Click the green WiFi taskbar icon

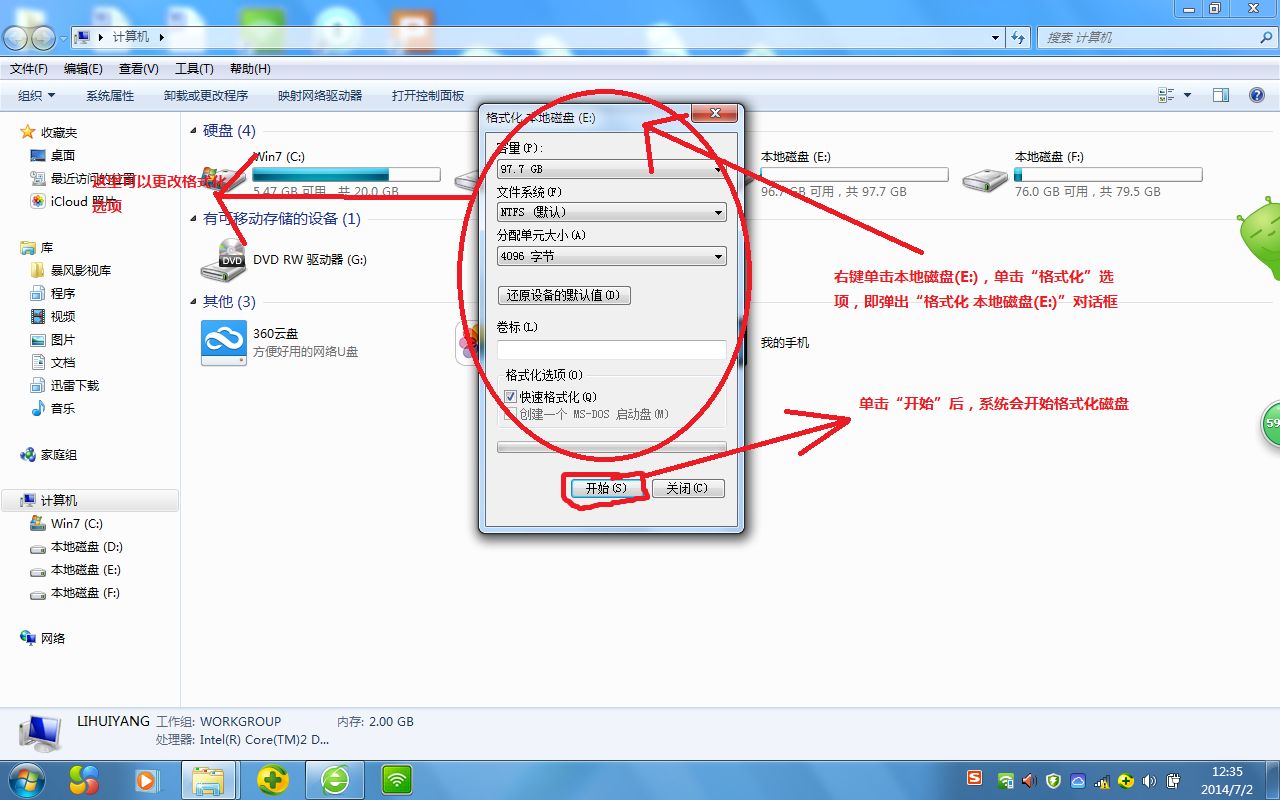(397, 779)
